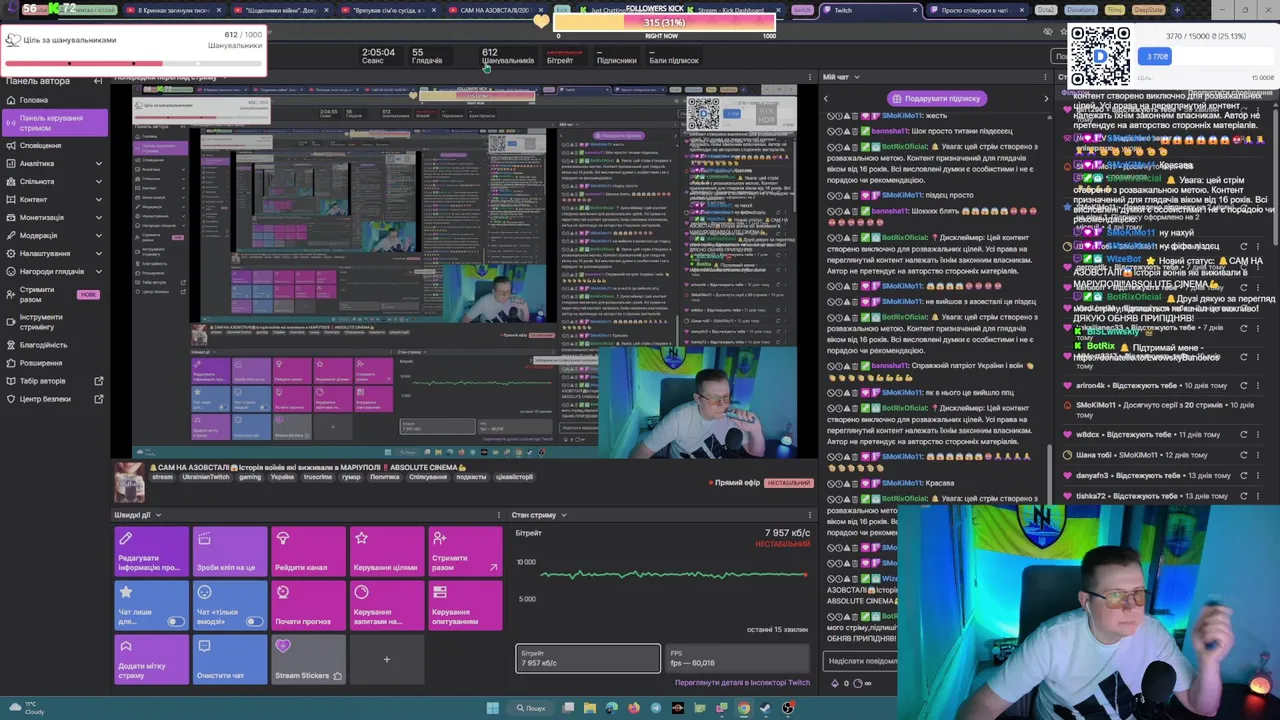Open Firefox from the taskbar
This screenshot has width=1280, height=720.
[x=633, y=708]
